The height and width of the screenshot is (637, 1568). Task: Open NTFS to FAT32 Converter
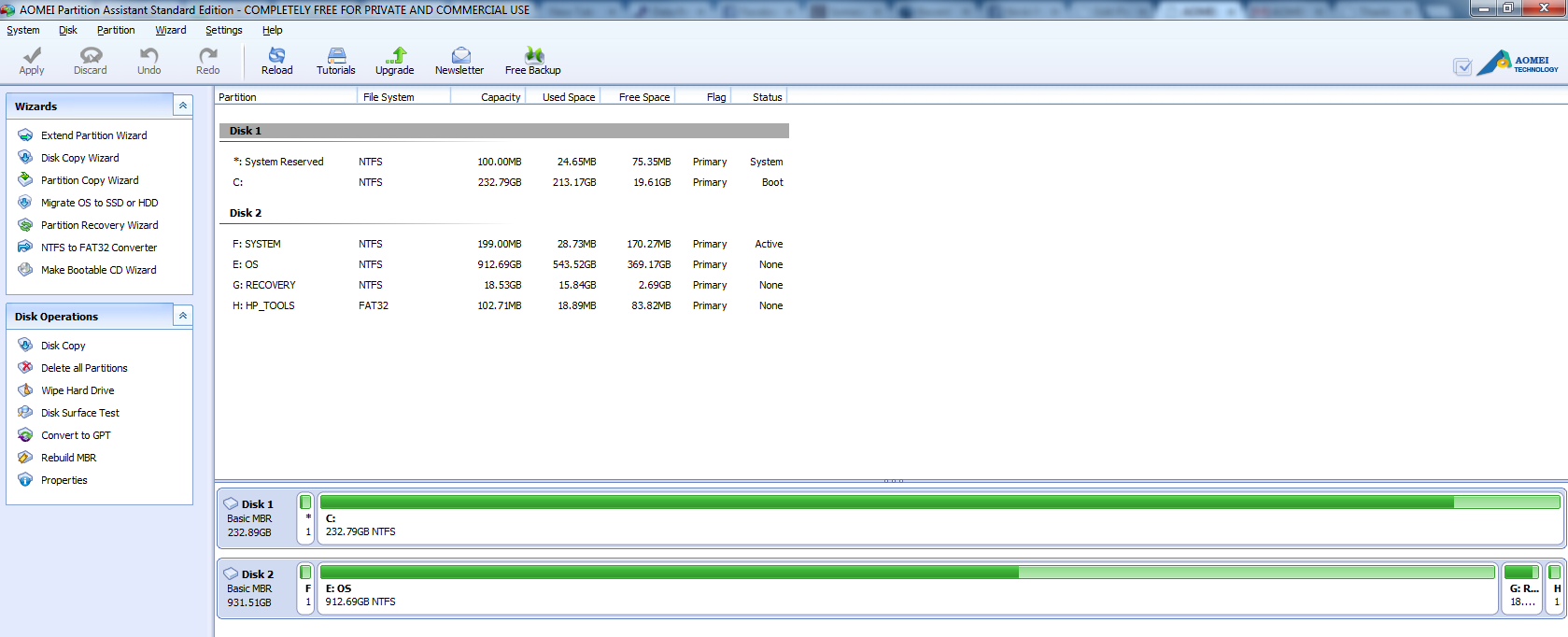(x=99, y=248)
